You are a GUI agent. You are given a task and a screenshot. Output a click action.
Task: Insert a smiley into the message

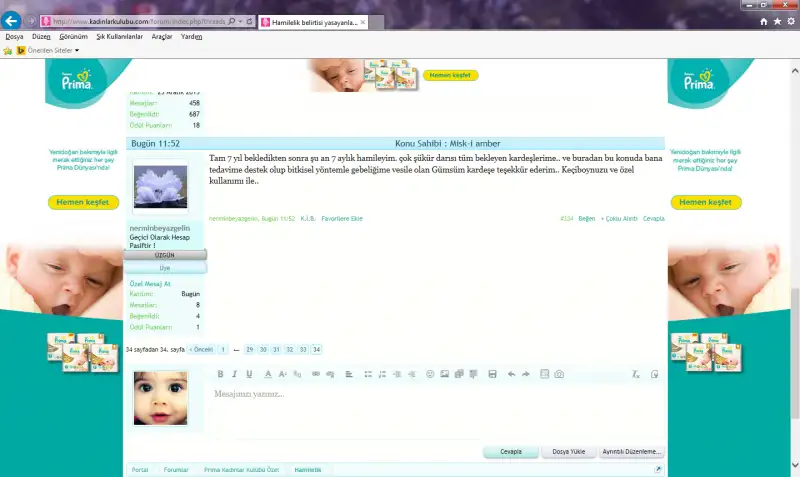tap(430, 374)
